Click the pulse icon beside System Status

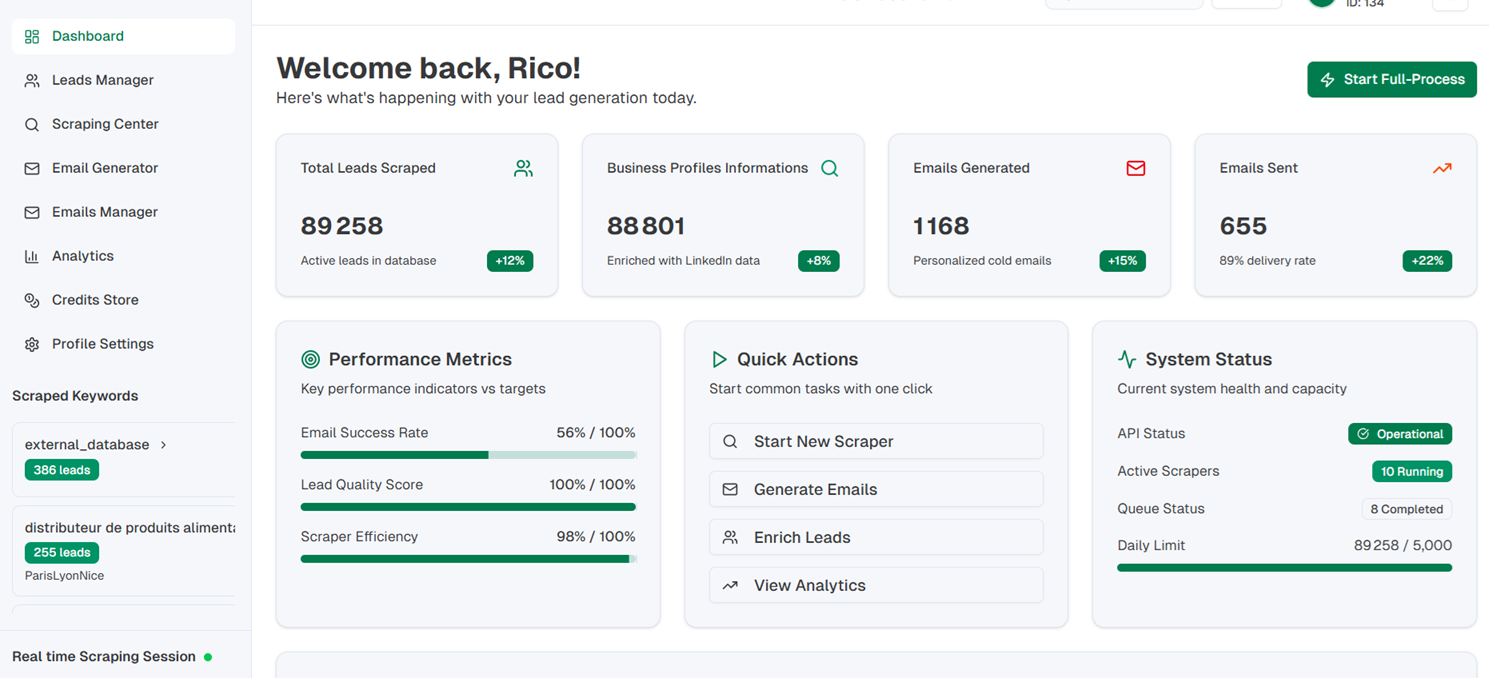pos(1127,359)
